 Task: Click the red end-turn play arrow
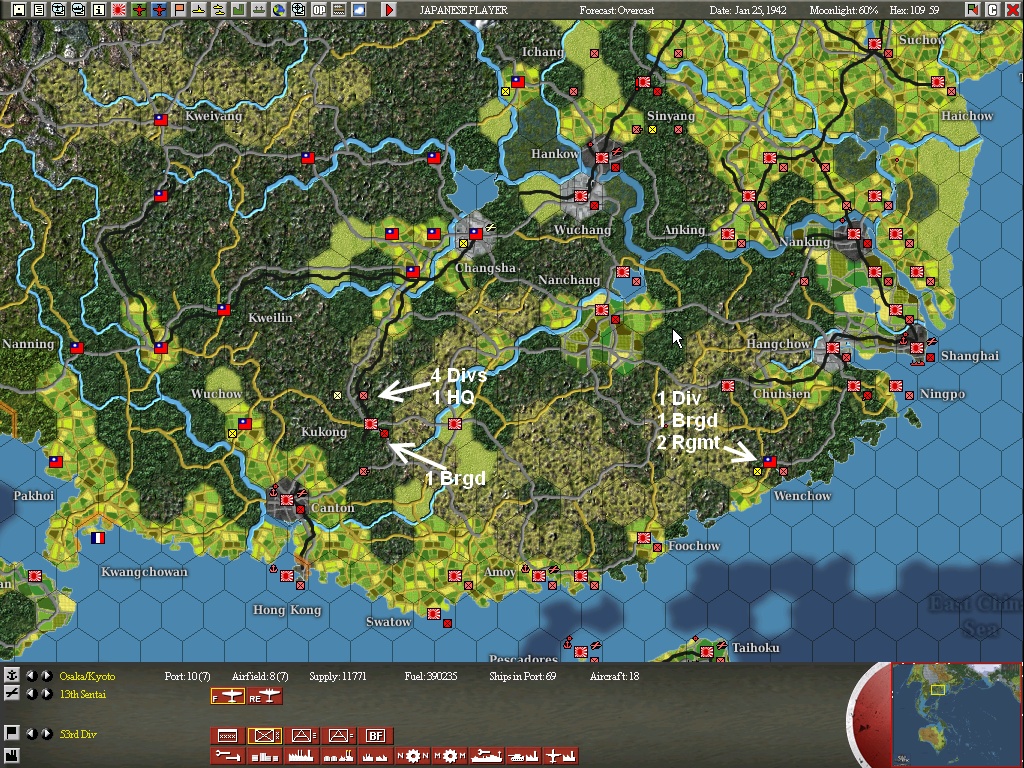pyautogui.click(x=389, y=10)
